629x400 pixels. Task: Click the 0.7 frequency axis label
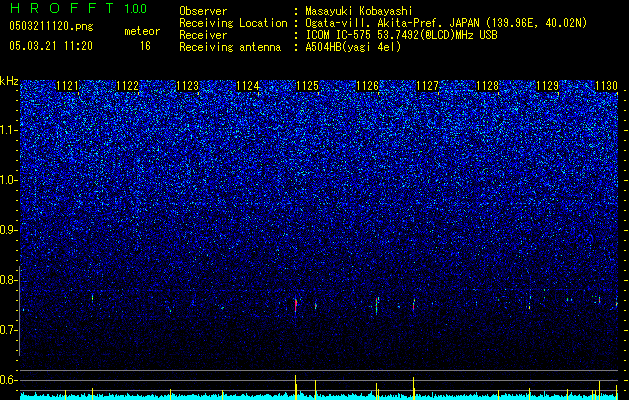[8, 330]
